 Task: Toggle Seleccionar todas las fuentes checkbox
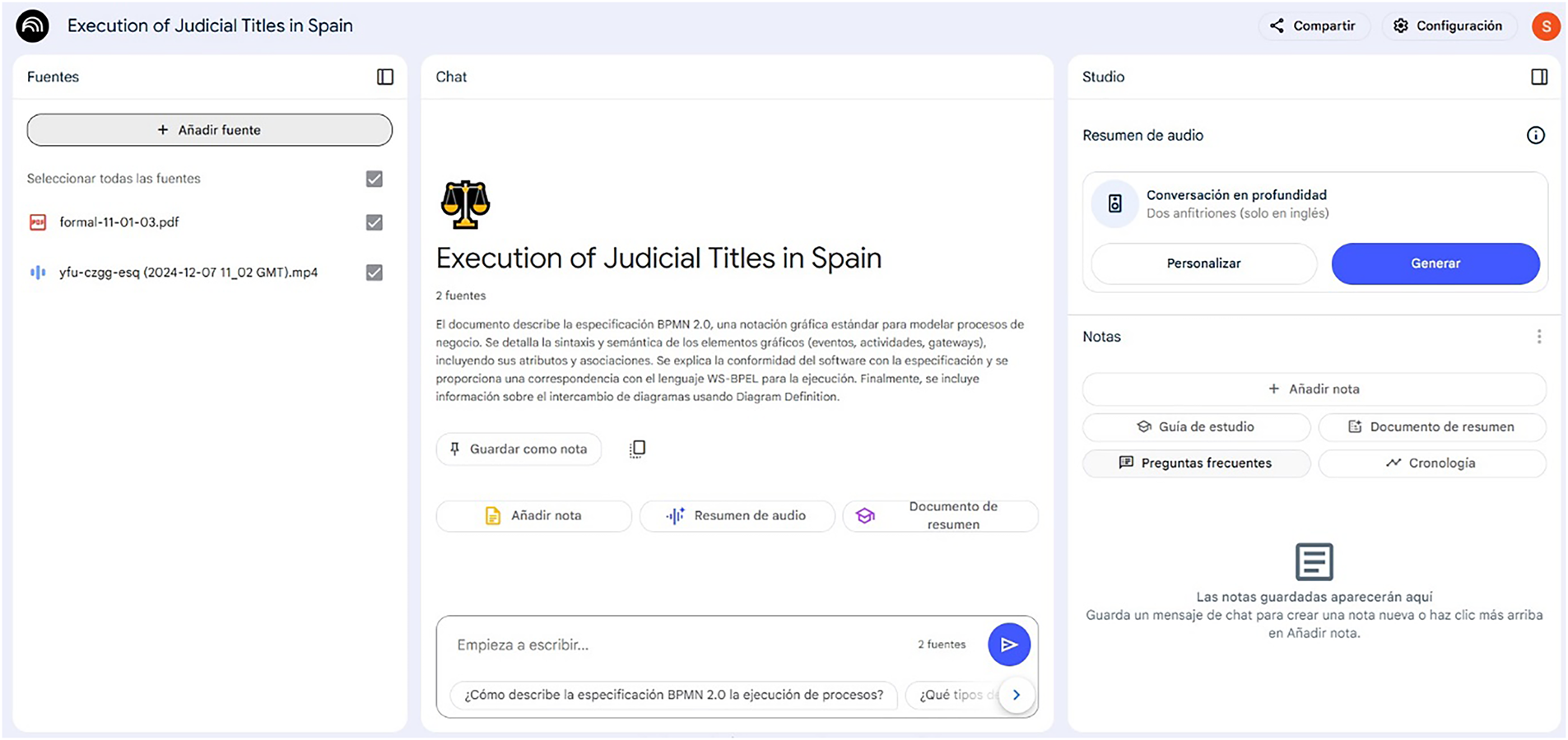click(x=375, y=179)
